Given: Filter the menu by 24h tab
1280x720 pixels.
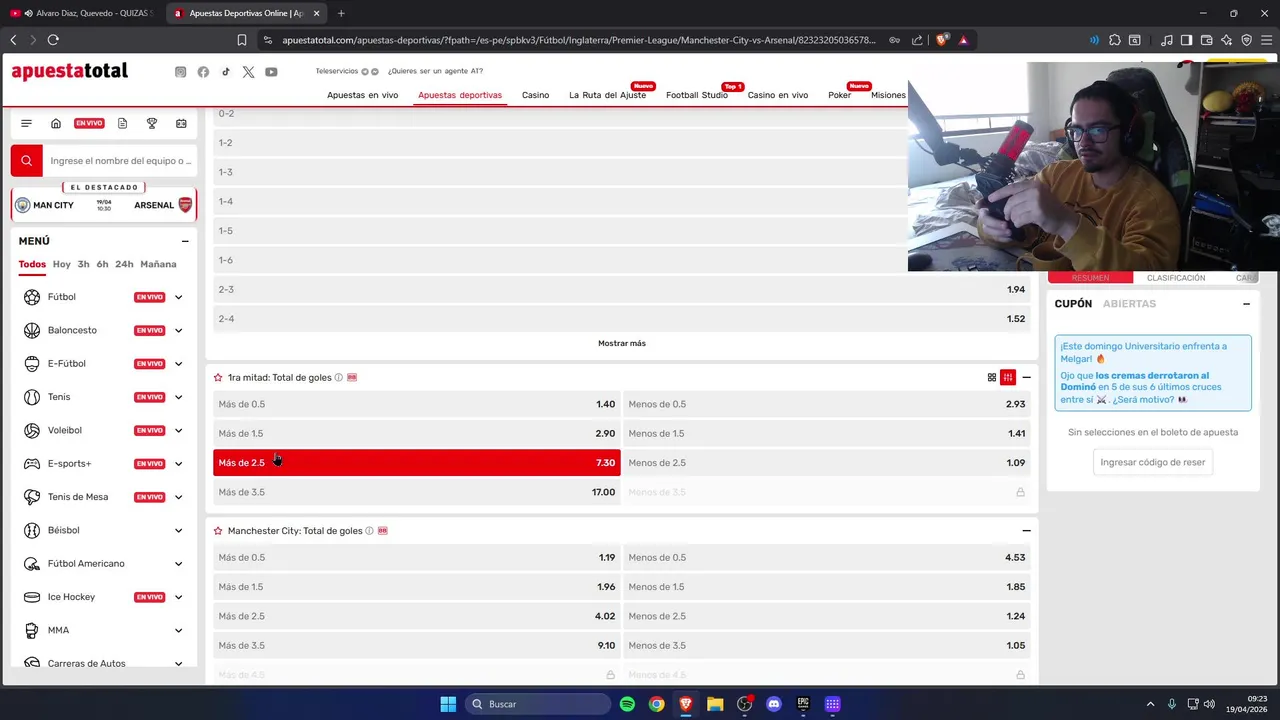Looking at the screenshot, I should (x=124, y=264).
